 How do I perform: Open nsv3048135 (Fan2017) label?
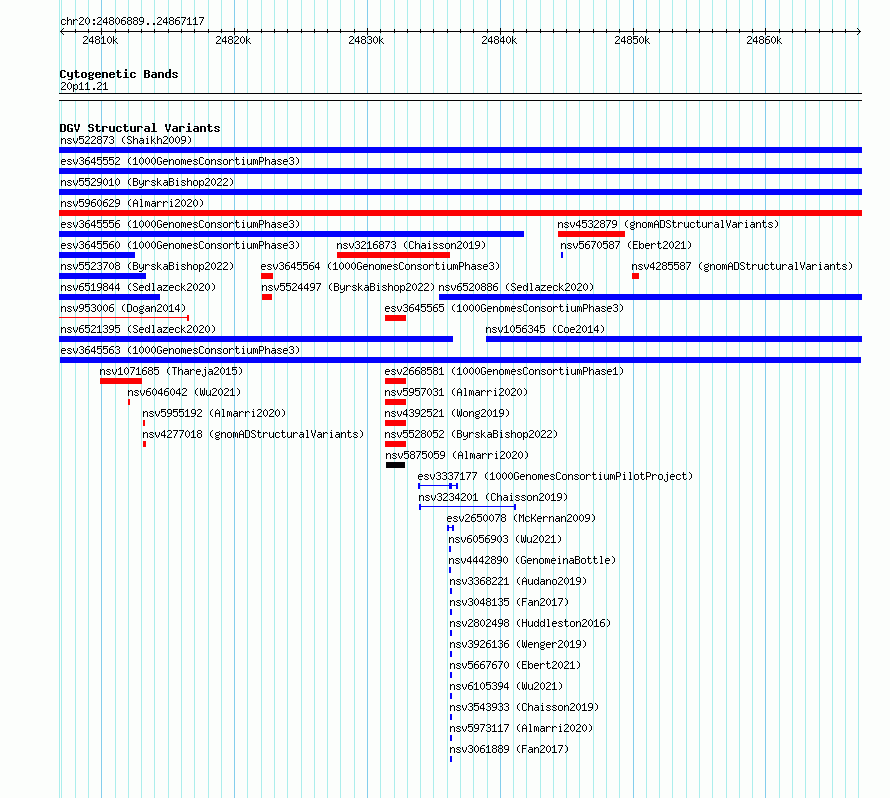509,602
